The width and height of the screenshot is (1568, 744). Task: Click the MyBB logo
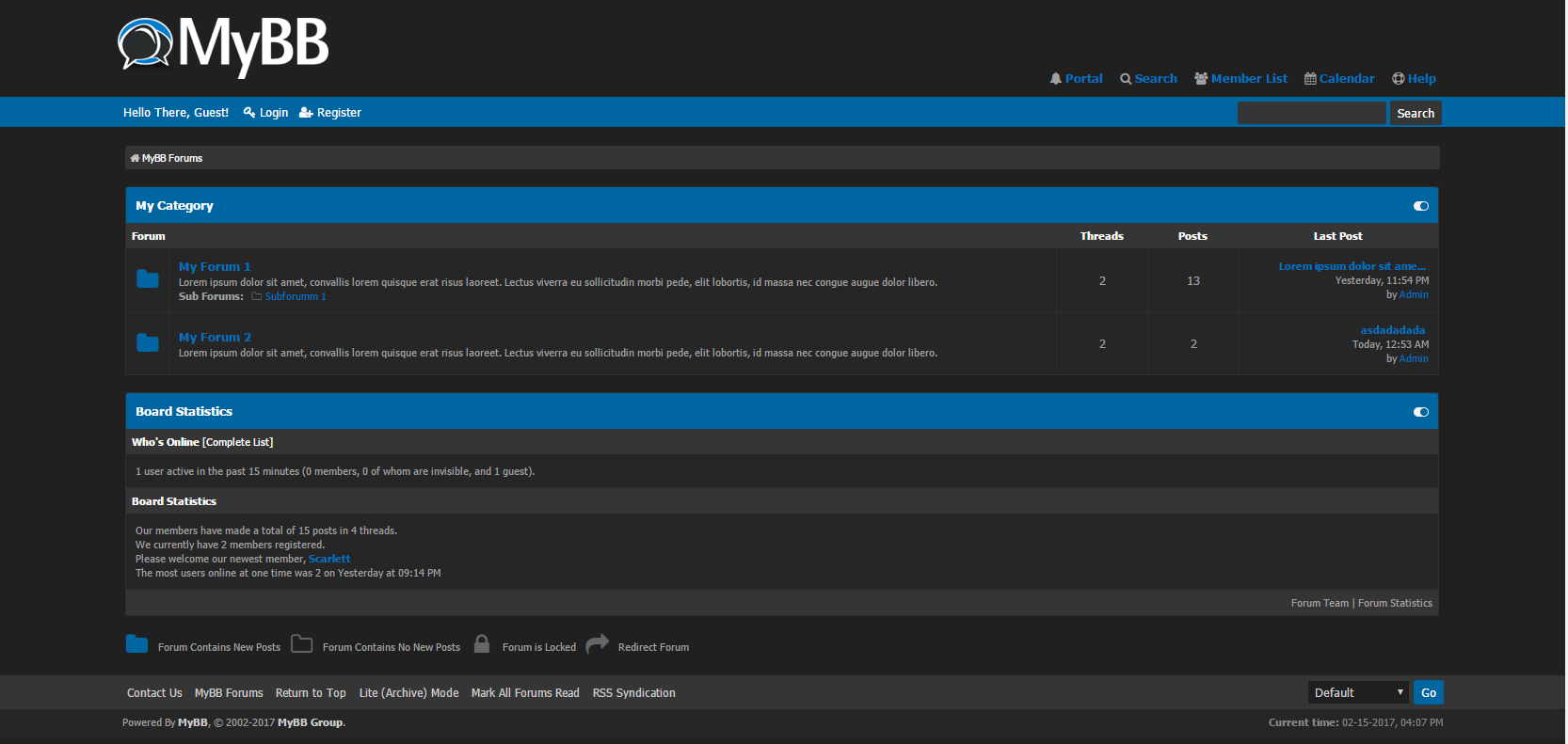tap(223, 45)
